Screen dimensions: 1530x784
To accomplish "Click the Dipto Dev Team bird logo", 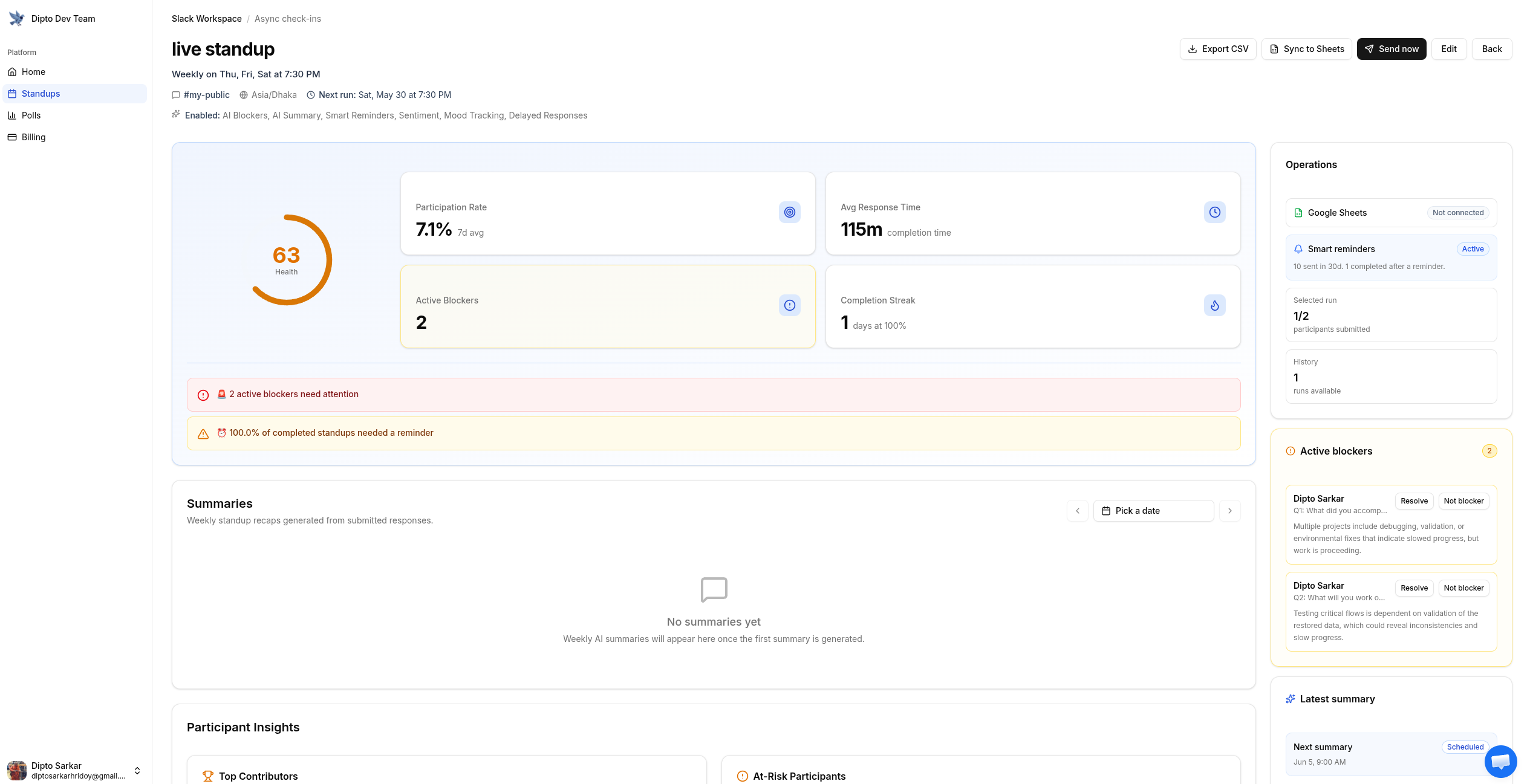I will (16, 19).
